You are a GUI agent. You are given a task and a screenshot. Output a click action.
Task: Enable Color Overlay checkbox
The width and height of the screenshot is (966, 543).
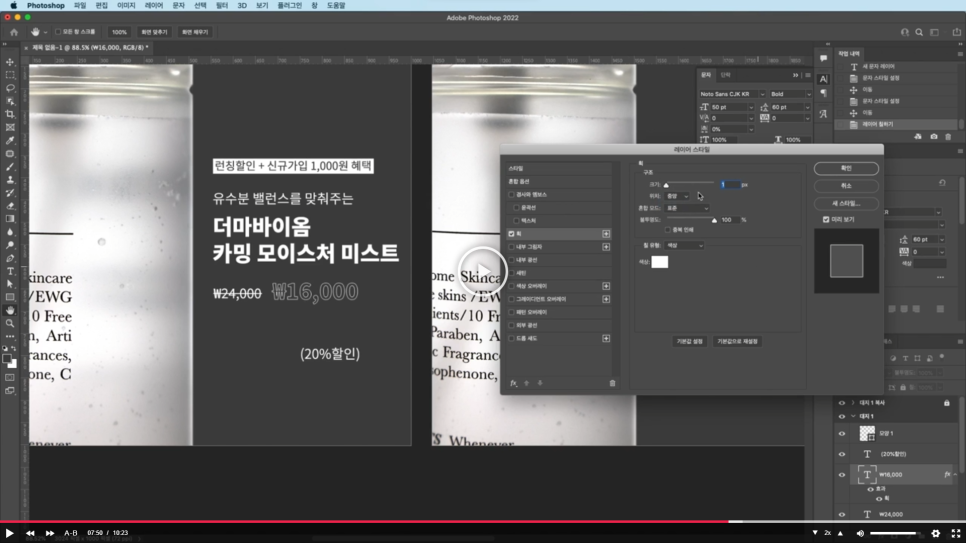(511, 286)
